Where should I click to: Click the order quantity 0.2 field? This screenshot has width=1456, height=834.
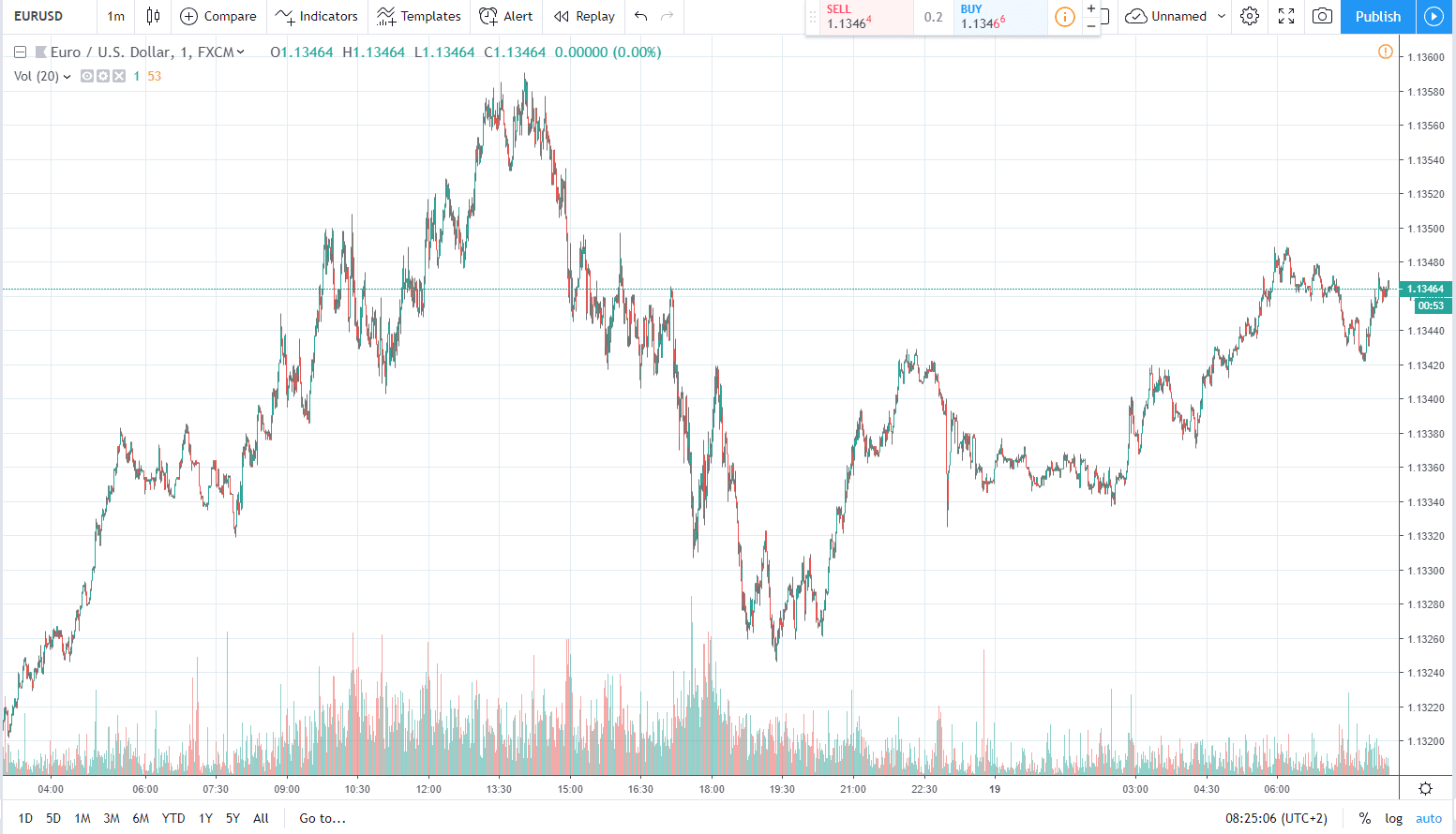coord(933,17)
